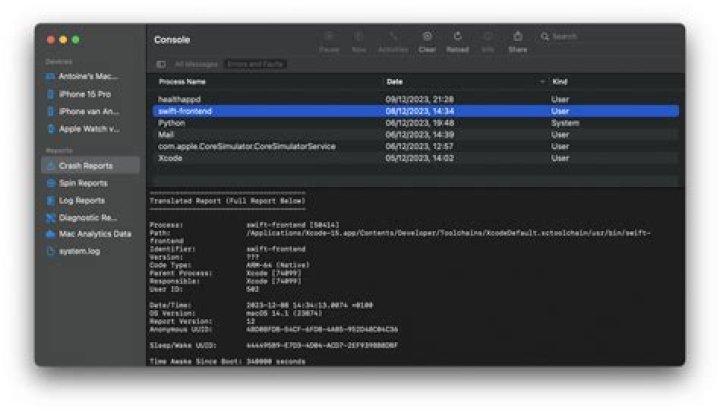The width and height of the screenshot is (720, 412).
Task: Click the Time Awake Since Boot line
Action: click(227, 361)
